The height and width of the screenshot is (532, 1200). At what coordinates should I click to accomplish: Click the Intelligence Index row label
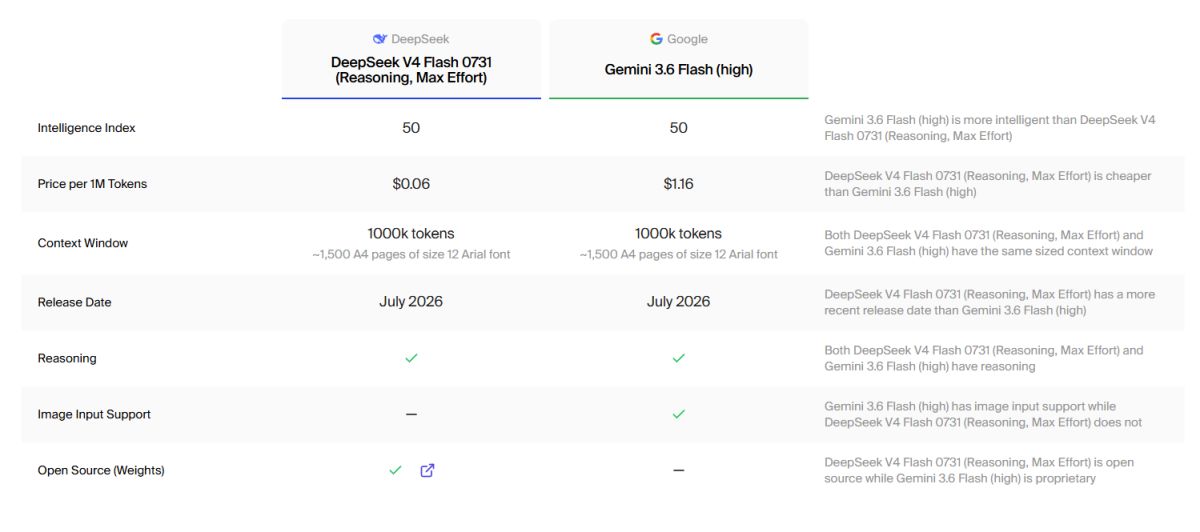coord(86,128)
